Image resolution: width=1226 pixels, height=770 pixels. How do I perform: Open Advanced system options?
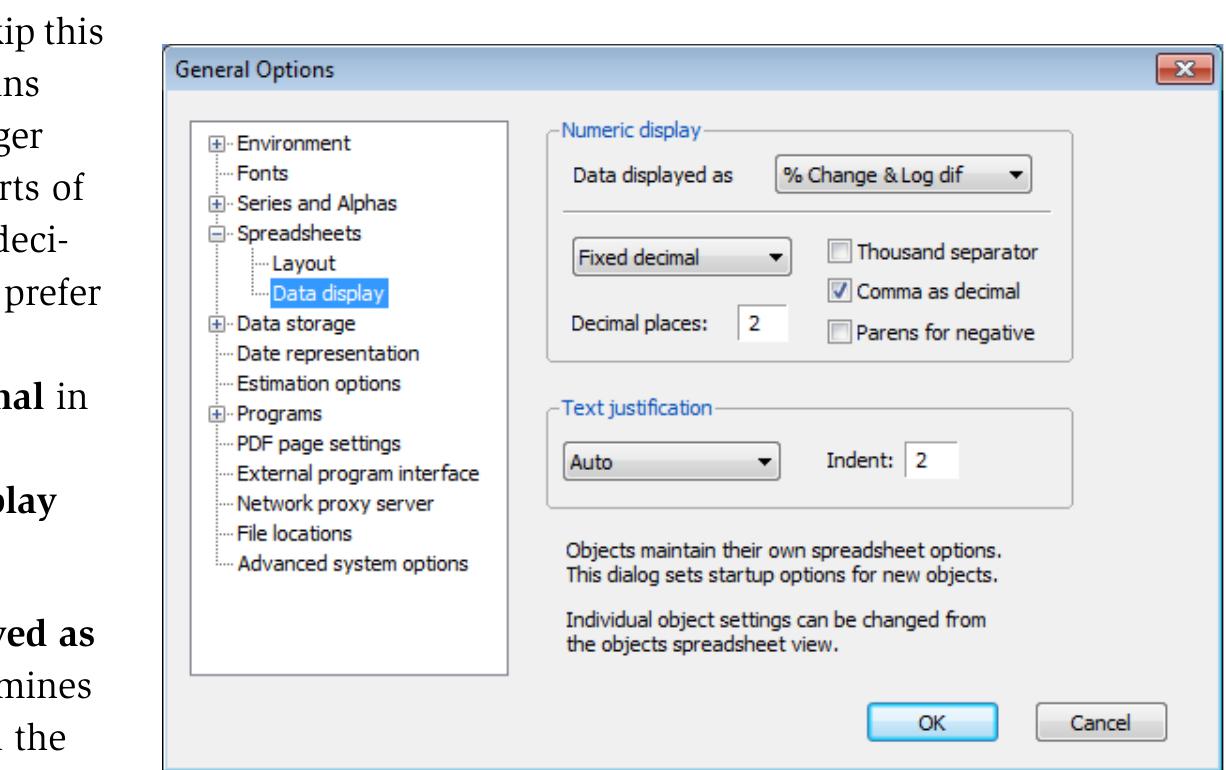352,563
